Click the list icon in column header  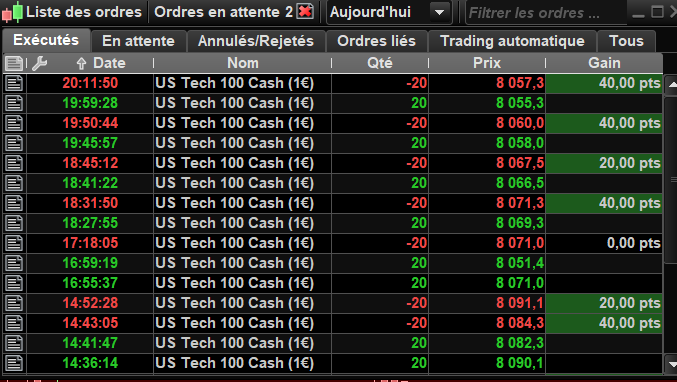[14, 63]
